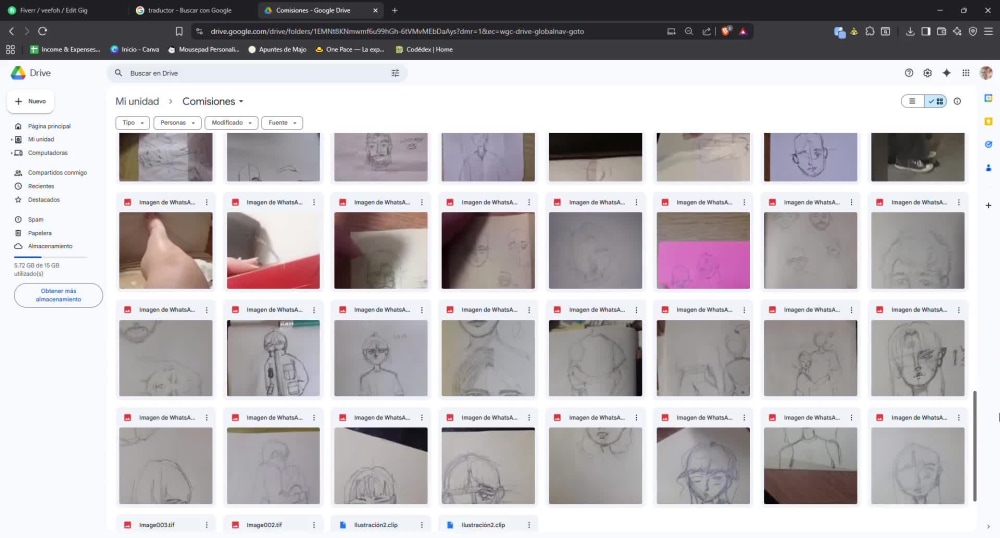
Task: Click the share page icon in address bar
Action: point(707,31)
